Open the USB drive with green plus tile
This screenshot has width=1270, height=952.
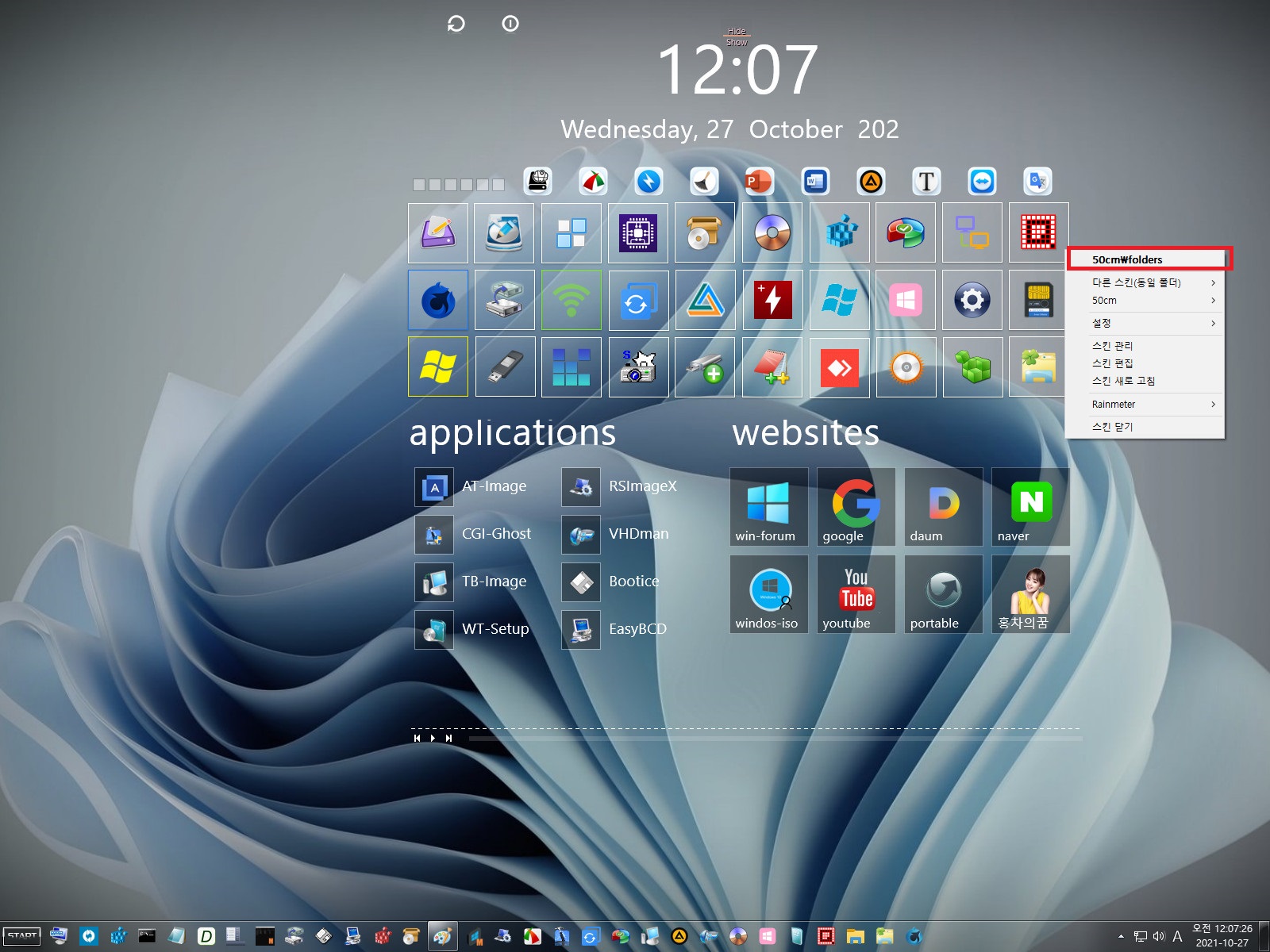[705, 367]
